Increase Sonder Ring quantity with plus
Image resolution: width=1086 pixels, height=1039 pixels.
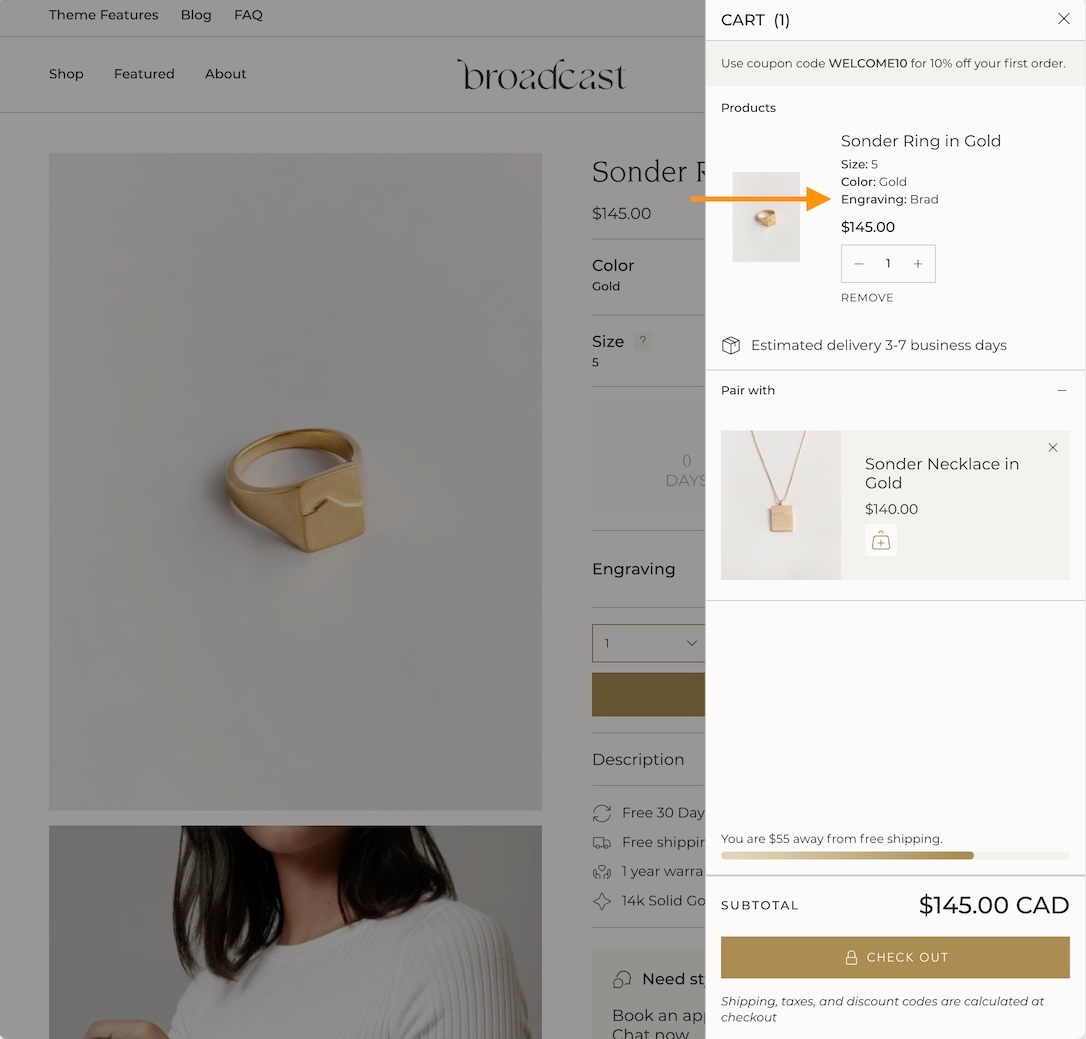click(x=917, y=264)
